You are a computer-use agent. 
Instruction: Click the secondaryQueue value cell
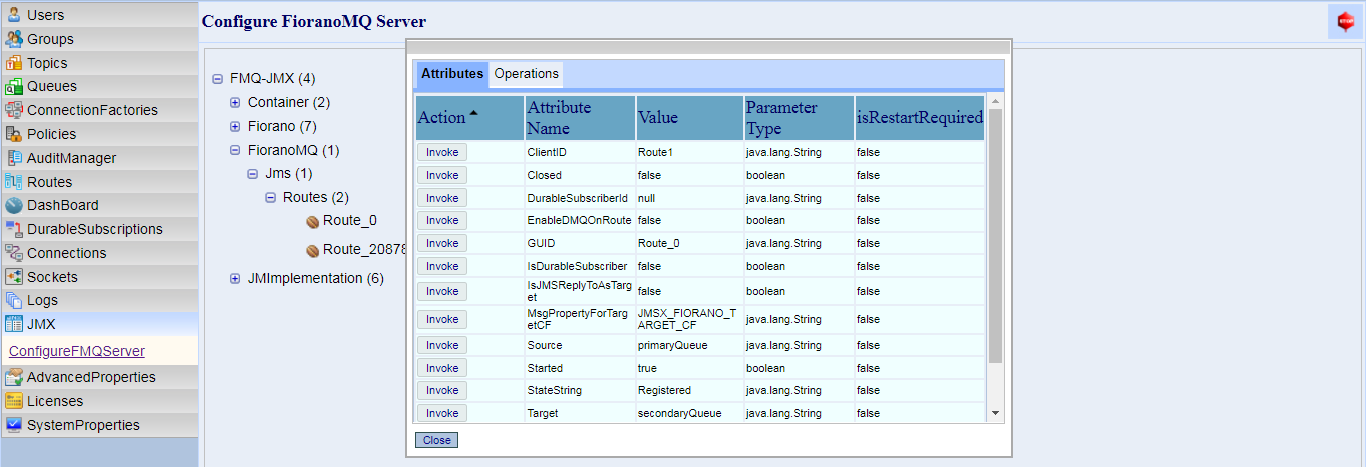pyautogui.click(x=689, y=413)
